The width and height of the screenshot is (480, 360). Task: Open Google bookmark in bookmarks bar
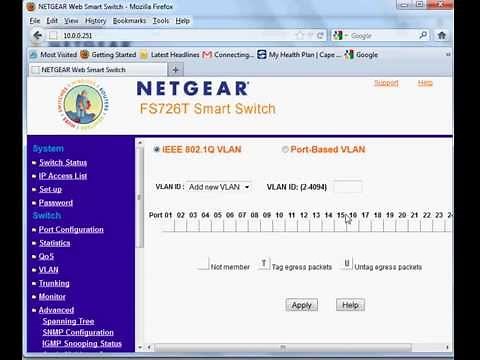point(361,55)
